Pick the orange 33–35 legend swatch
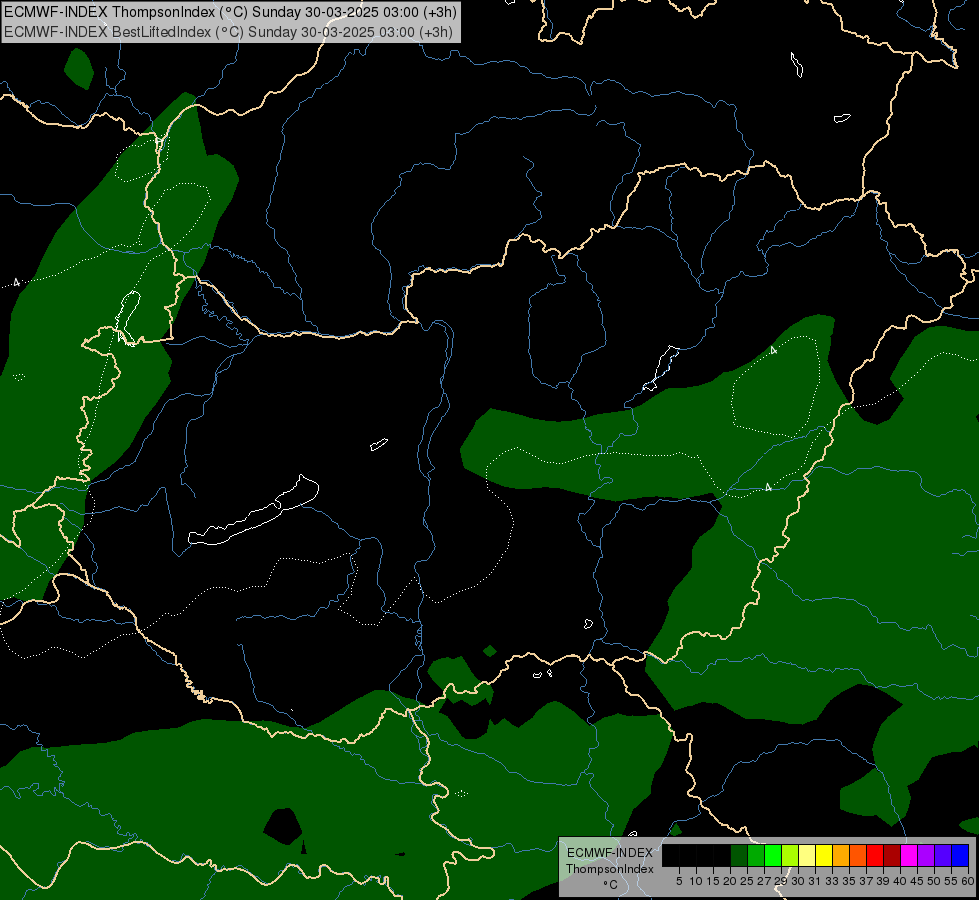The width and height of the screenshot is (979, 900). 841,855
